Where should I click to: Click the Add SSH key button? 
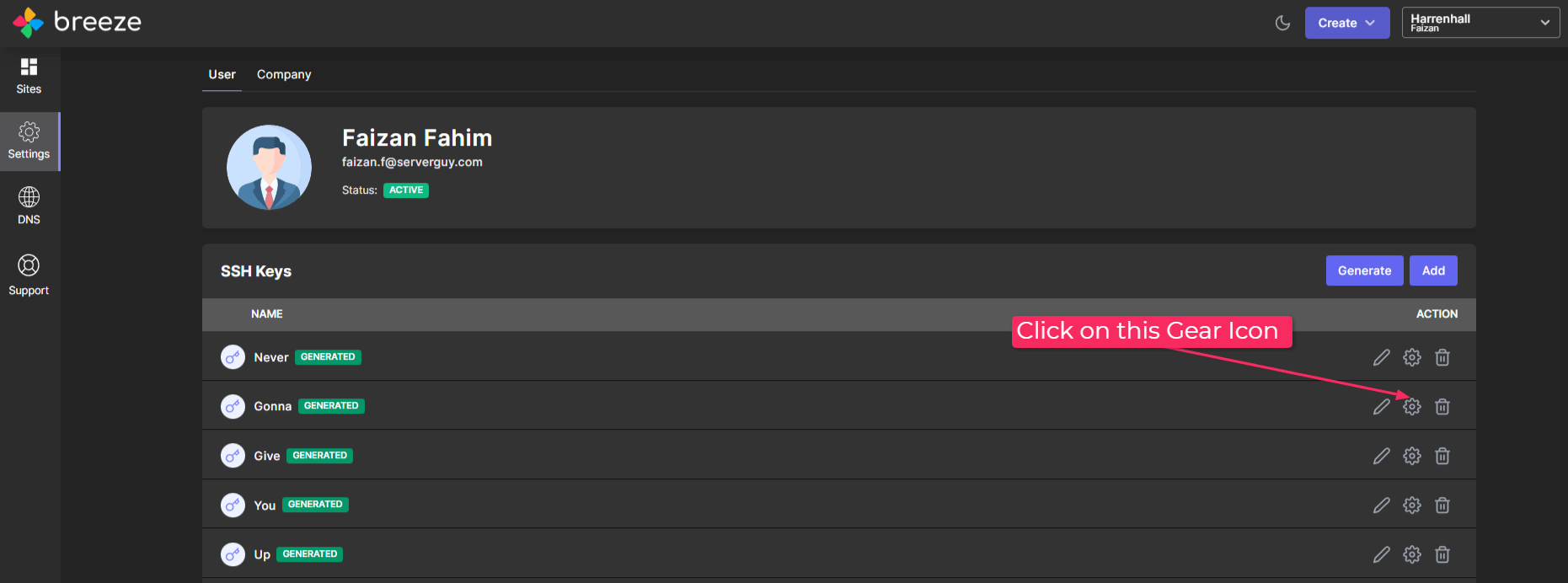[1433, 270]
